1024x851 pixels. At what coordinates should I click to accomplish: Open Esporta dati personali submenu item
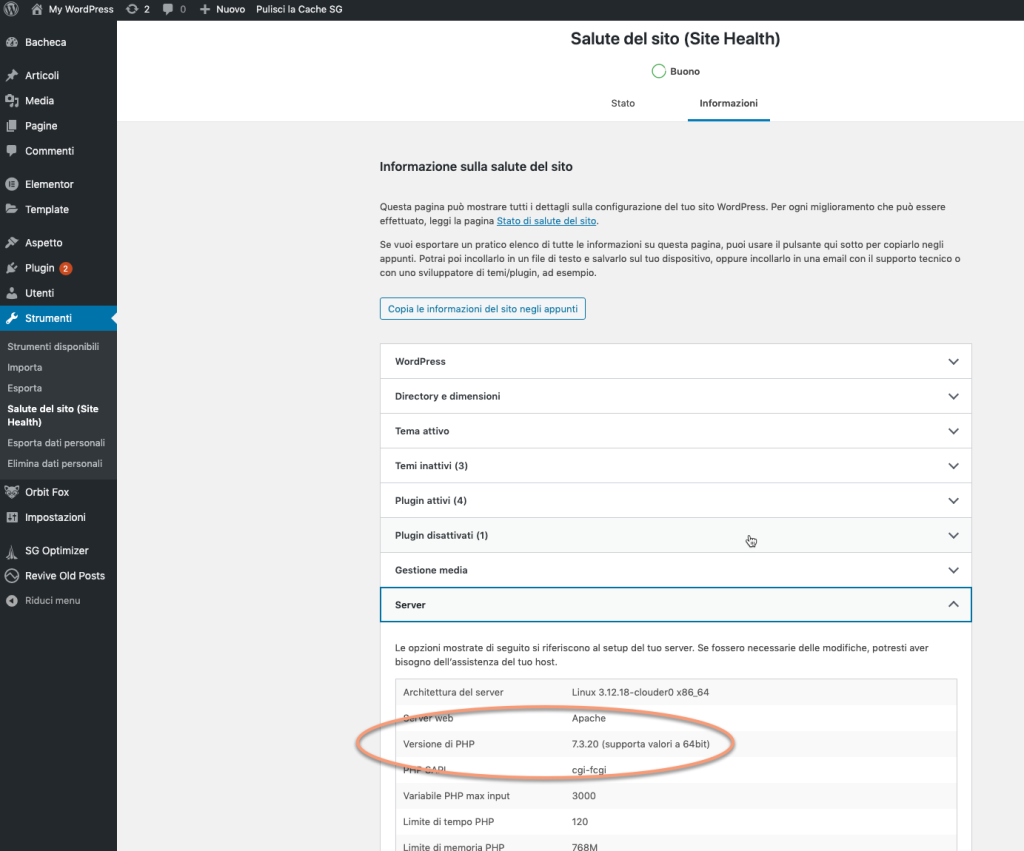tap(56, 443)
